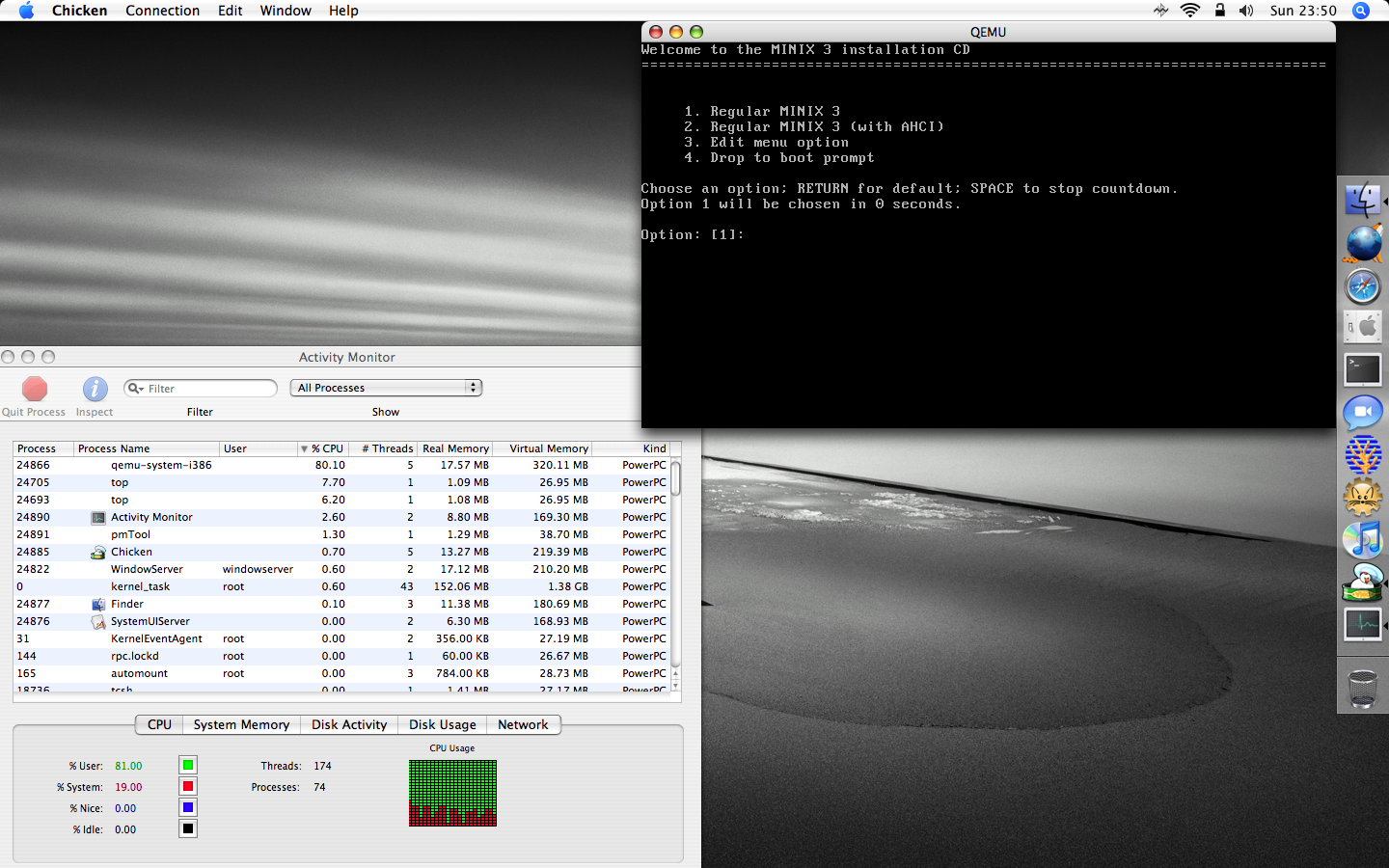Click the Trash icon in dock
Viewport: 1389px width, 868px height.
(x=1363, y=689)
